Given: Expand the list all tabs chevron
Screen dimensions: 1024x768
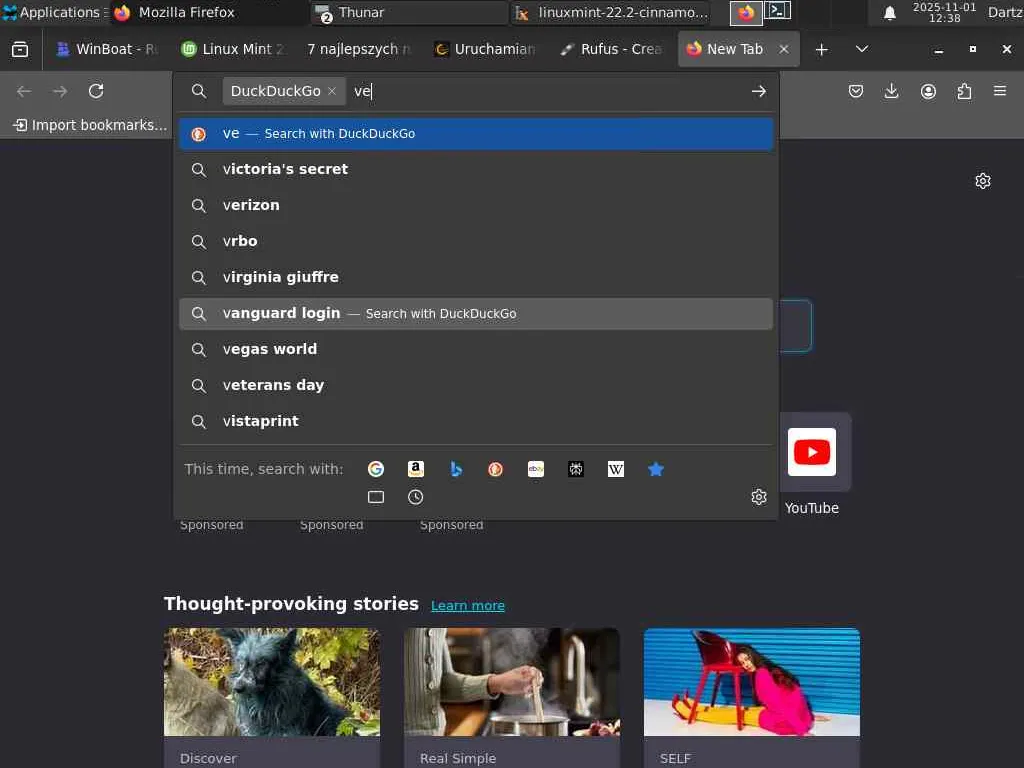Looking at the screenshot, I should point(862,49).
